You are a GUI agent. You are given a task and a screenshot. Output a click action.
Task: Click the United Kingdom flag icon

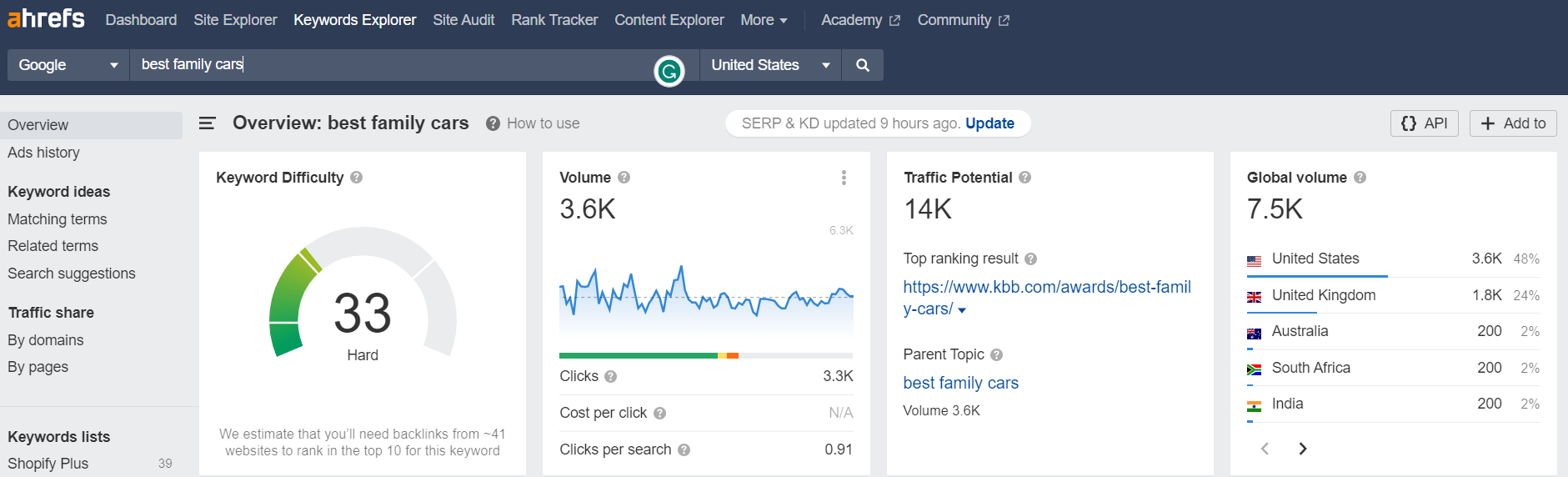coord(1254,297)
